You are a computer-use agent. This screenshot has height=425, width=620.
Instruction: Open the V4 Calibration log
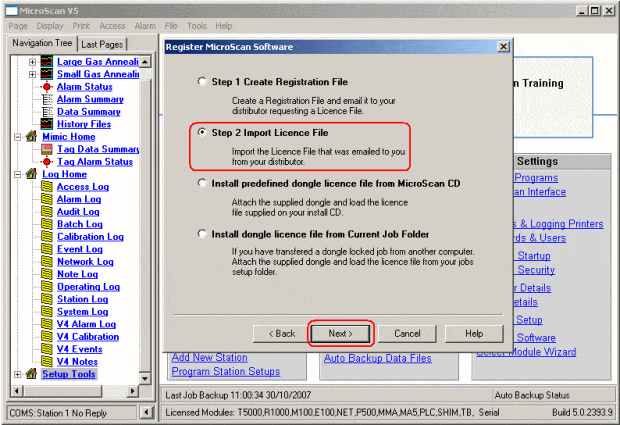point(88,337)
